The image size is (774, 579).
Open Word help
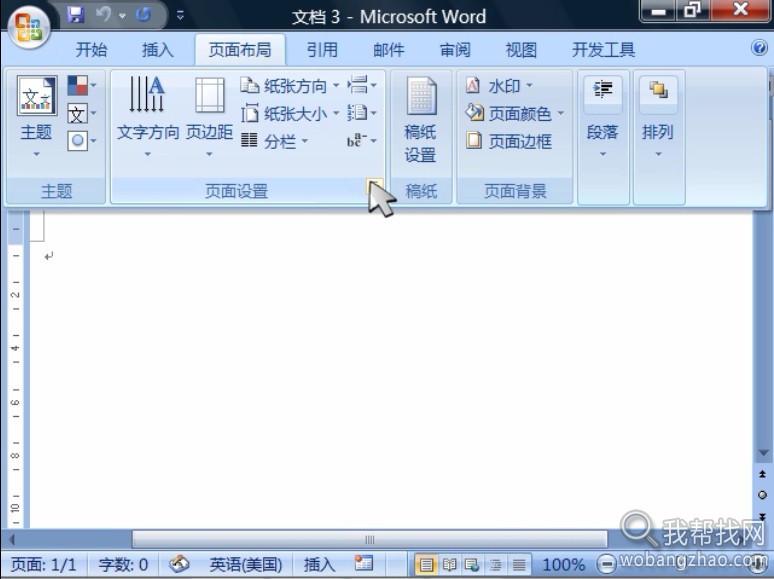click(759, 48)
